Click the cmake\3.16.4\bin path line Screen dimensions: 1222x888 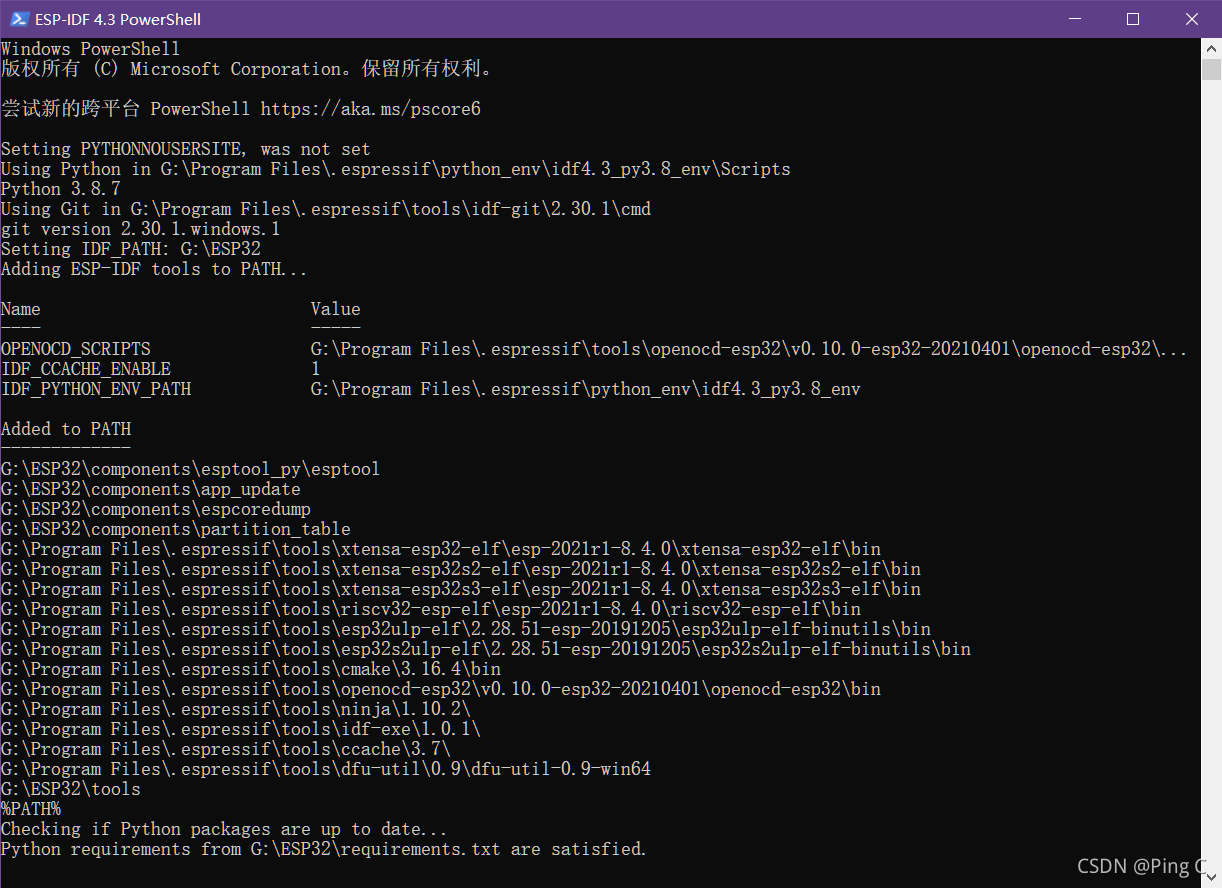[x=251, y=669]
